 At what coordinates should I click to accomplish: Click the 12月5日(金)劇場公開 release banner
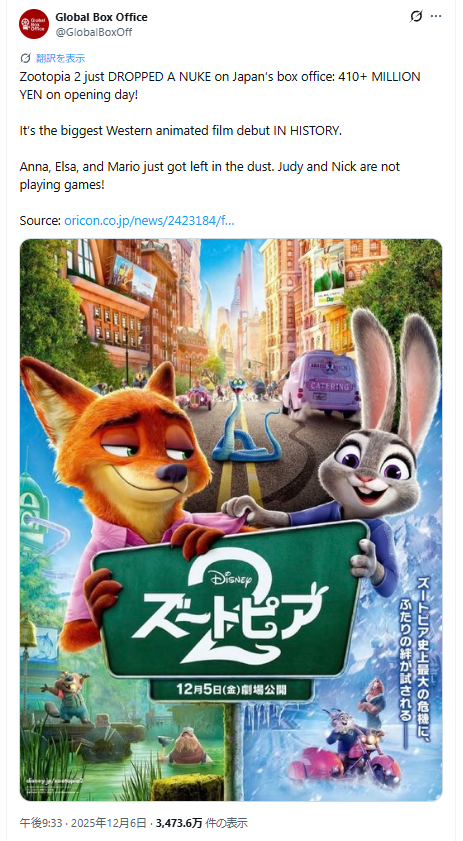pyautogui.click(x=231, y=688)
